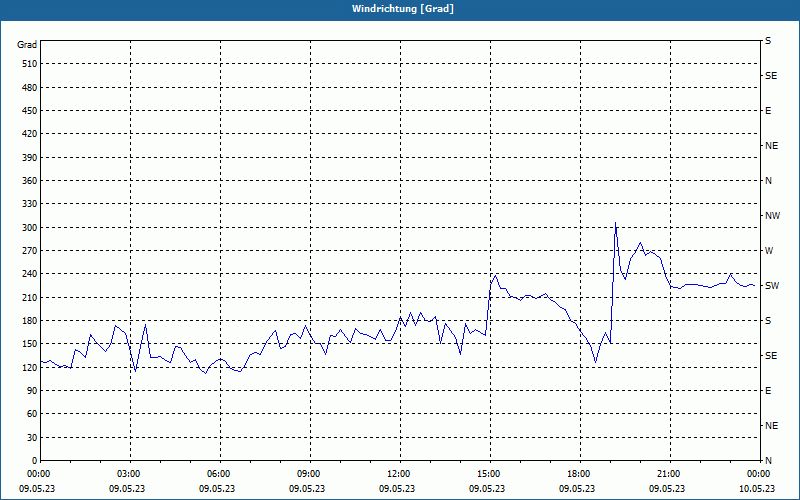Click the 420 y-axis tick label
The image size is (800, 500).
point(30,134)
